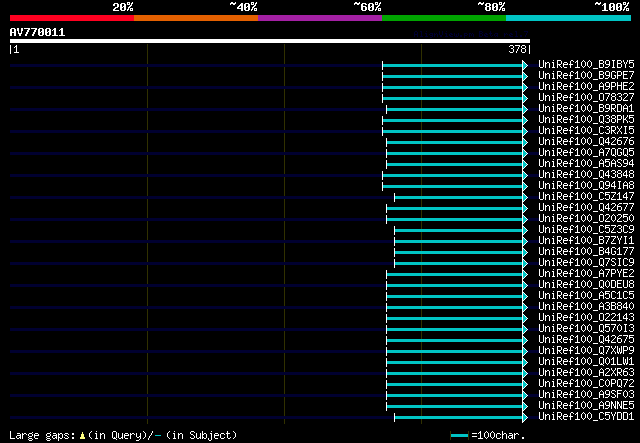
Task: Select subject UniRef100_B9RDA1
Action: 586,108
